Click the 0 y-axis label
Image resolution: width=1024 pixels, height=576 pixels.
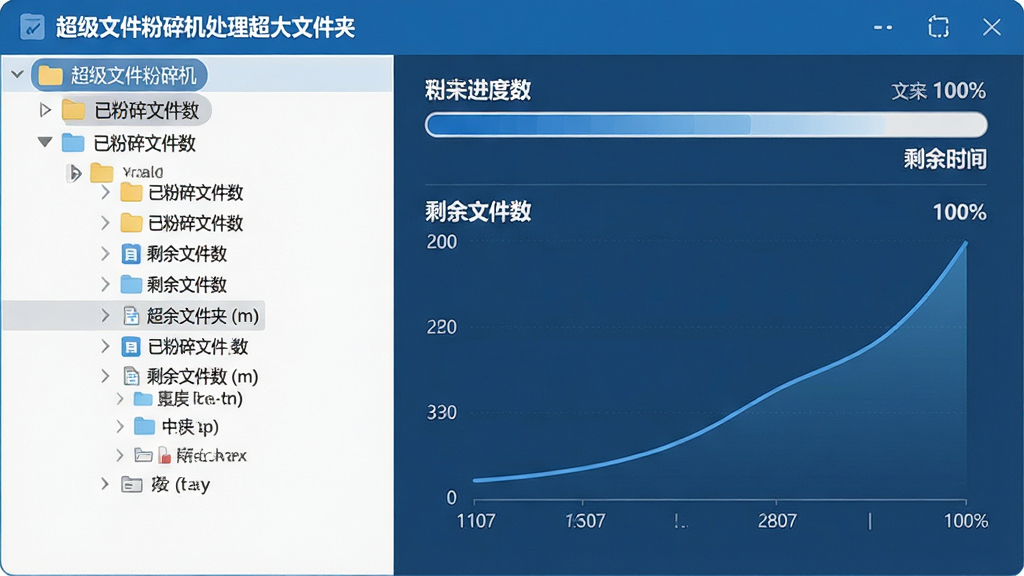click(x=451, y=498)
